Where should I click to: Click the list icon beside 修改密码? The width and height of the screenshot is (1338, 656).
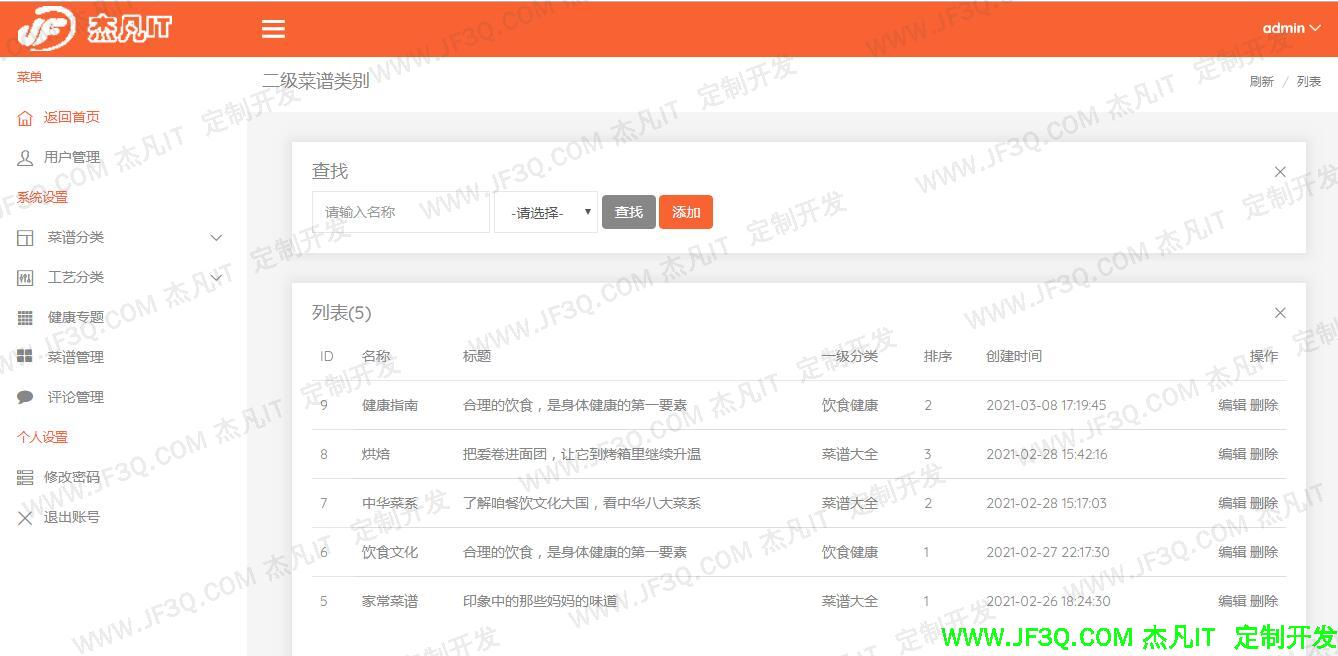coord(25,478)
